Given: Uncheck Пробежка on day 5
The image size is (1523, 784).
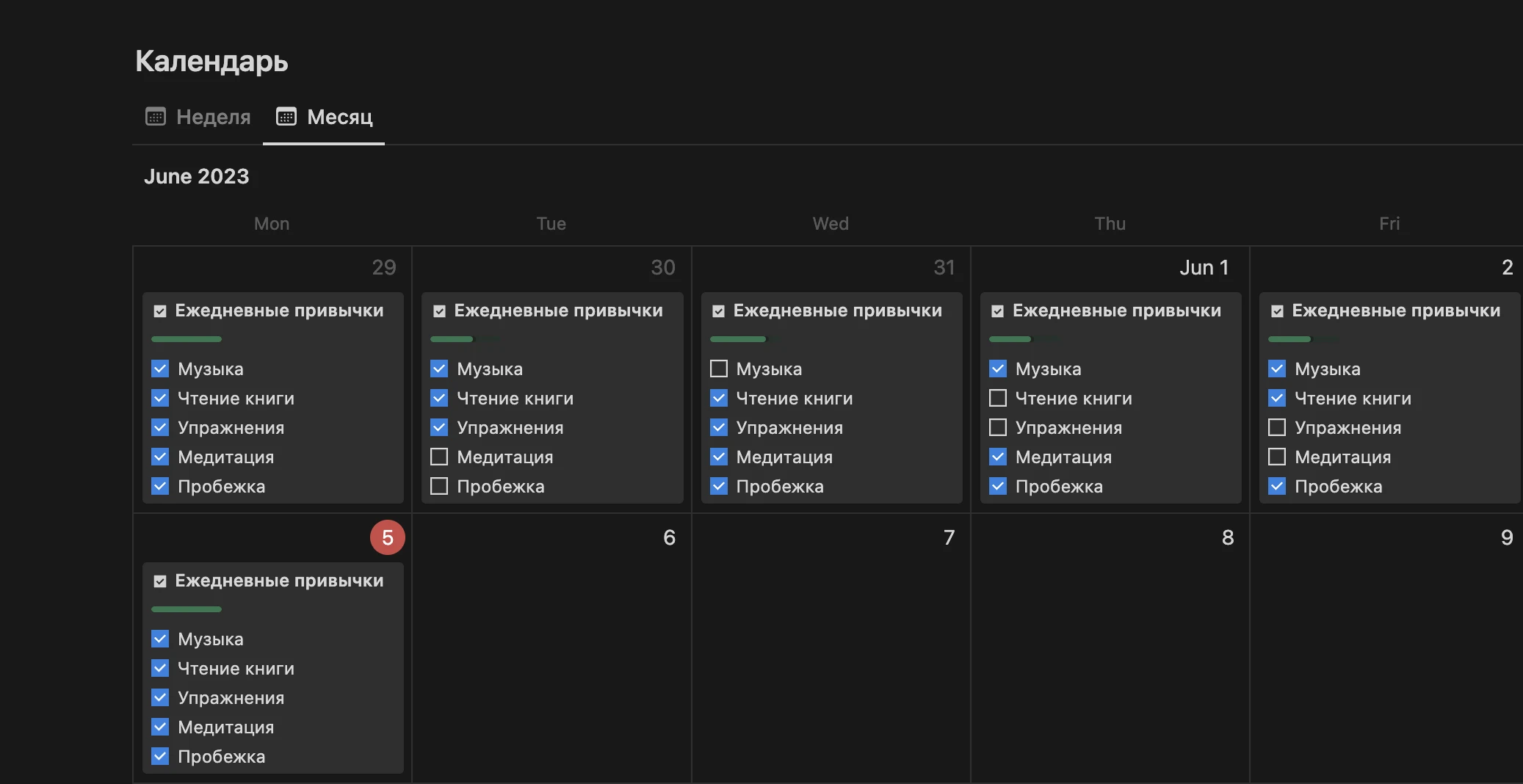Looking at the screenshot, I should [x=160, y=756].
